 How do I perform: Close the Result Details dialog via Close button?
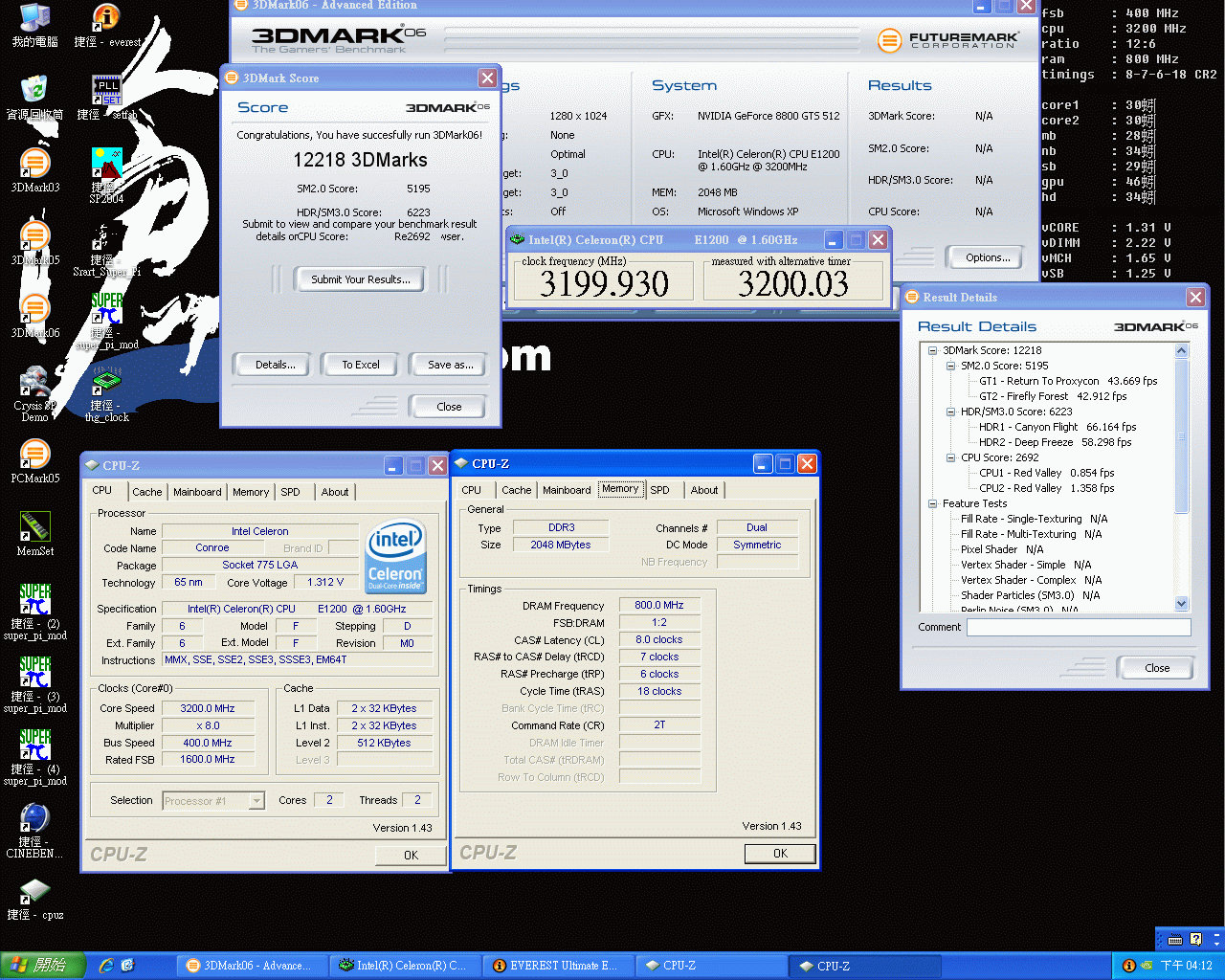pos(1157,668)
